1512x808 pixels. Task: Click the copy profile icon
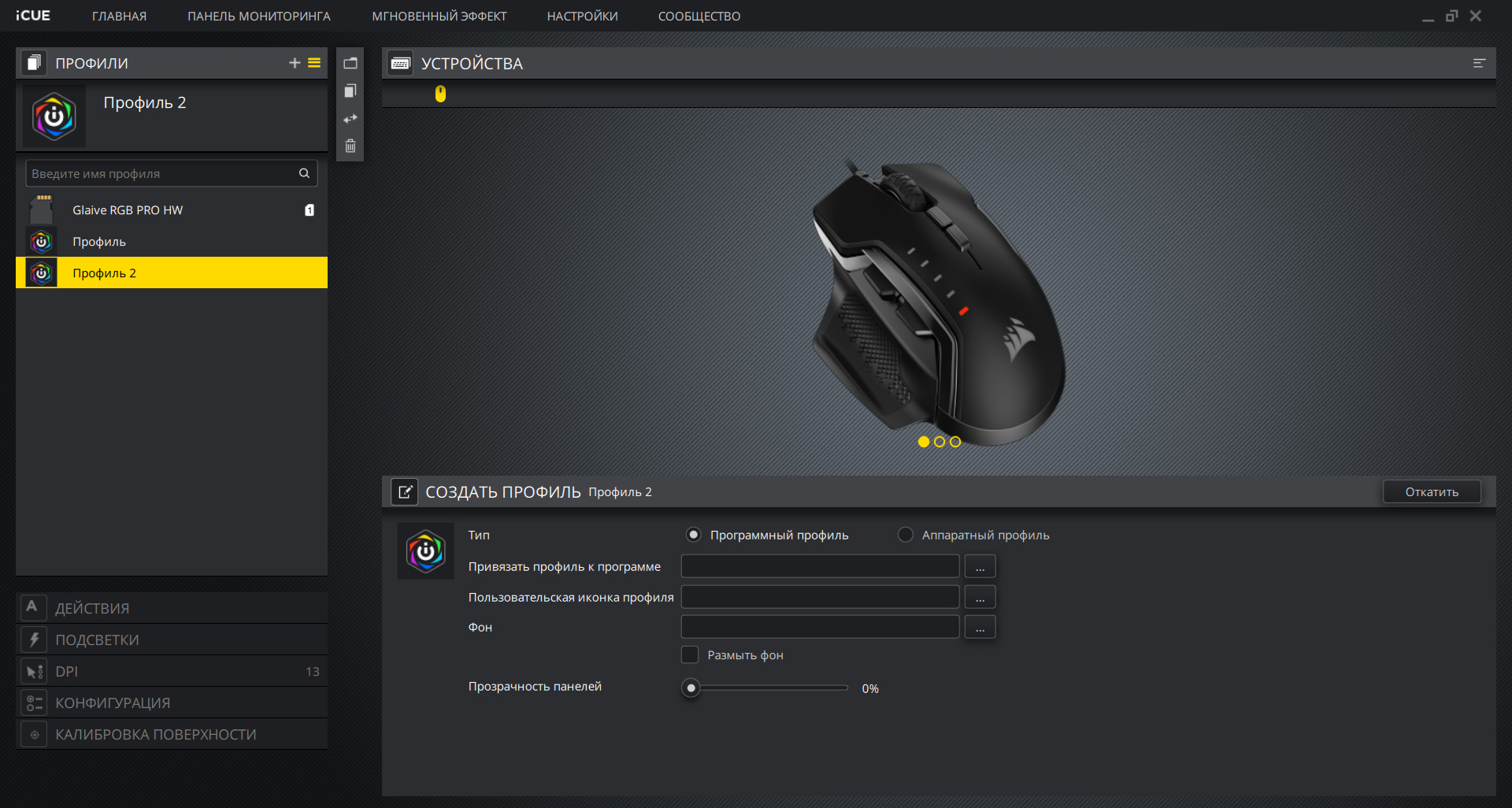point(350,91)
